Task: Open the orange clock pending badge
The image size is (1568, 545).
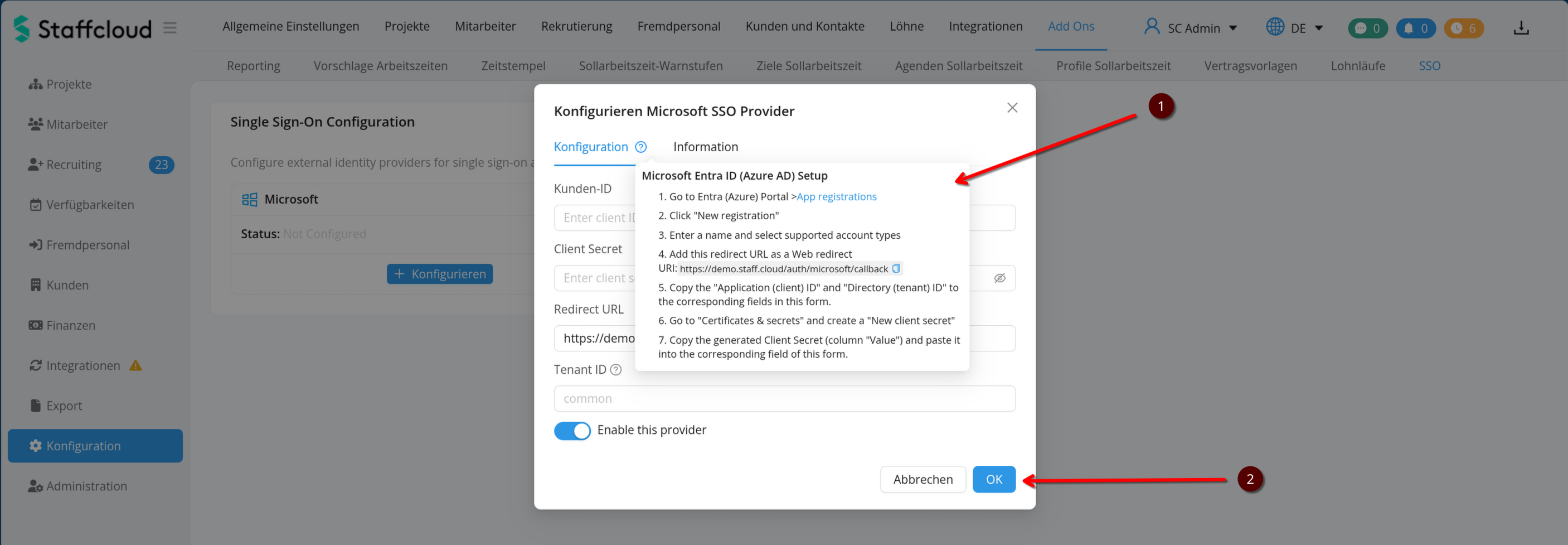Action: [x=1463, y=28]
